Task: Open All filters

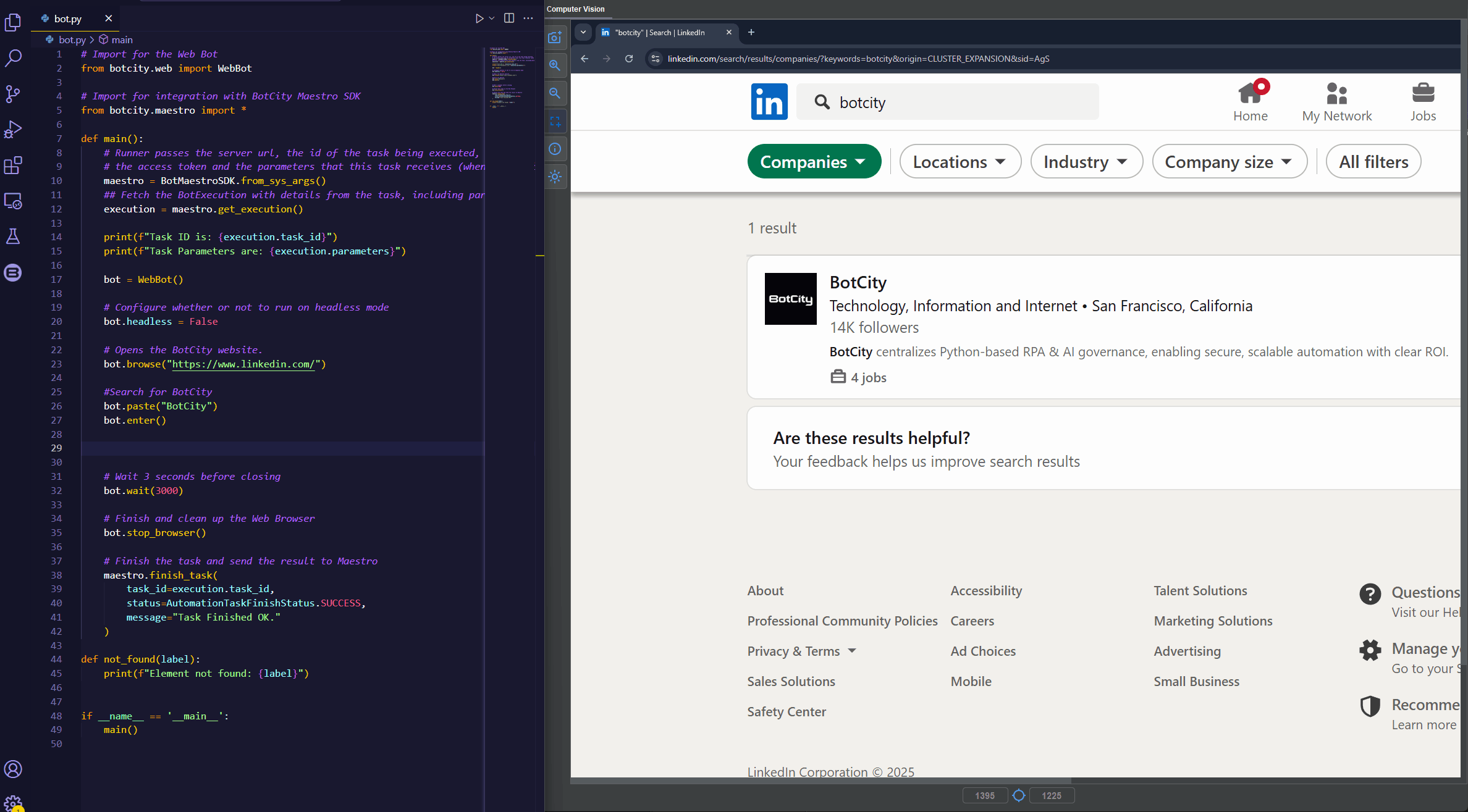Action: click(1373, 162)
